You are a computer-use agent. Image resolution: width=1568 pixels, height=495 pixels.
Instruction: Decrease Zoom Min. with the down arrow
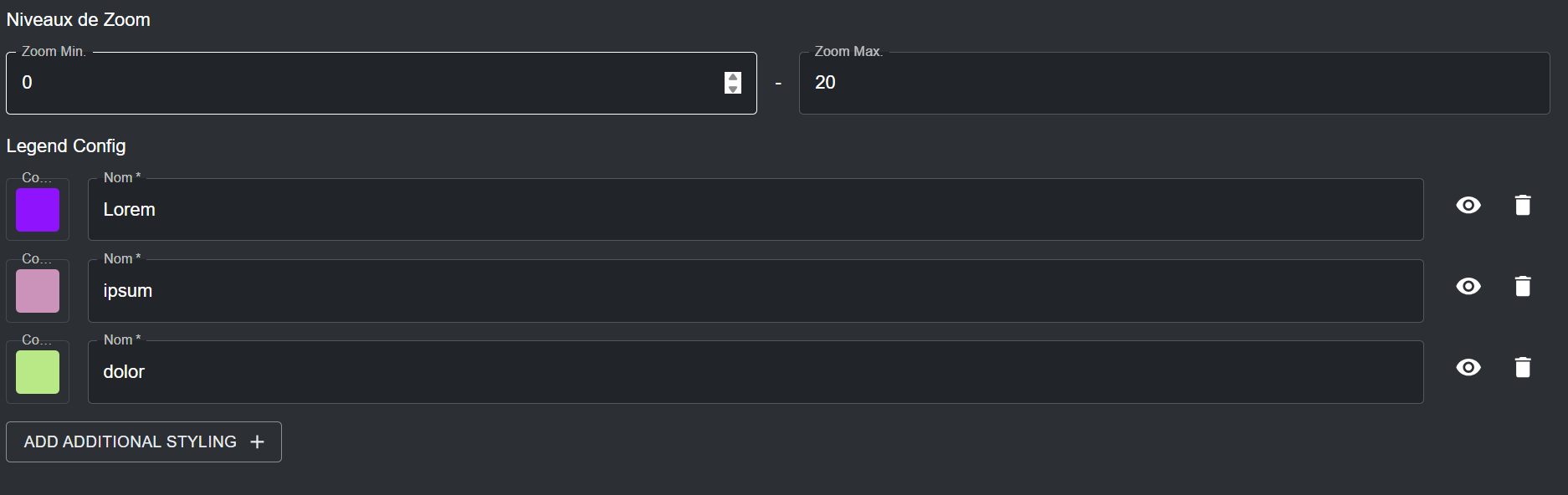coord(733,89)
